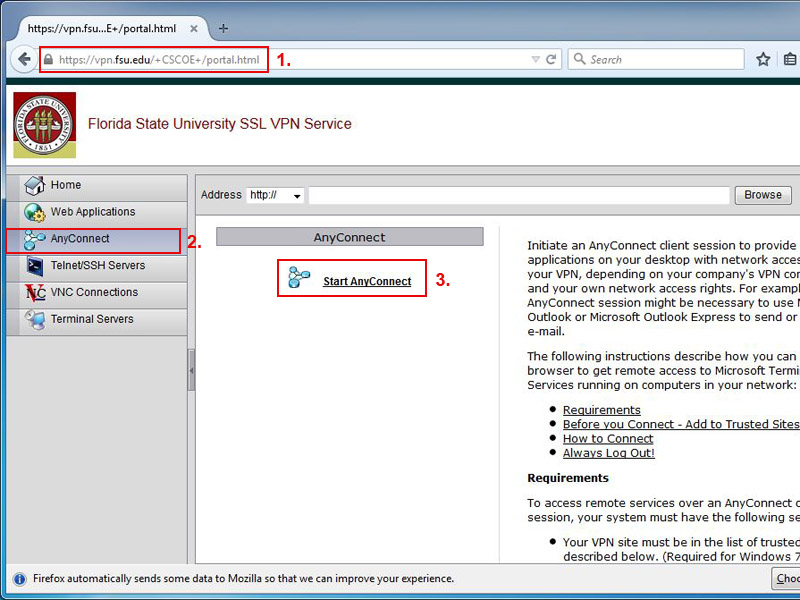
Task: Expand the URL bar history dropdown arrow
Action: point(535,60)
